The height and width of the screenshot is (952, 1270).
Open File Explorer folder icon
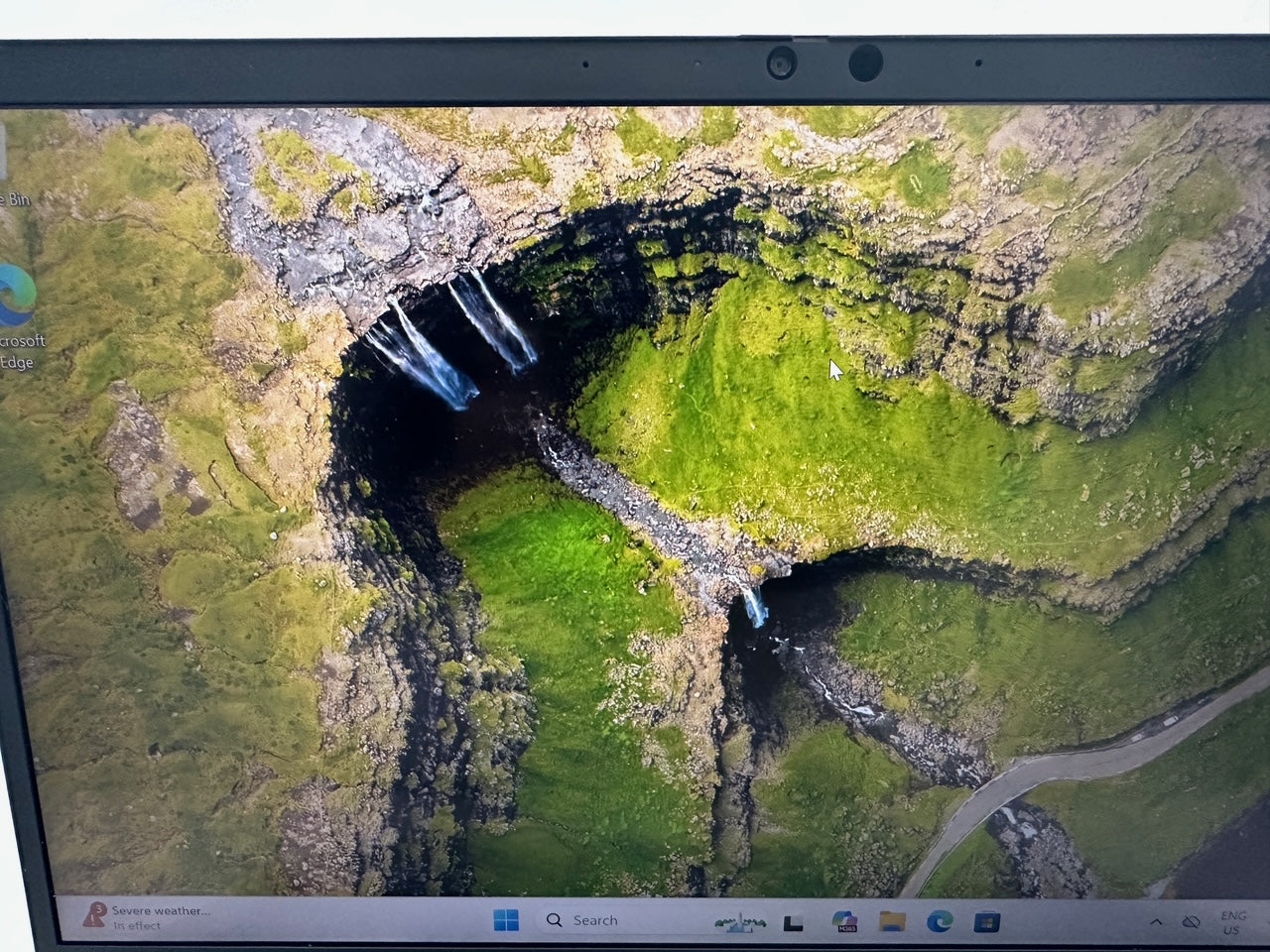click(892, 922)
